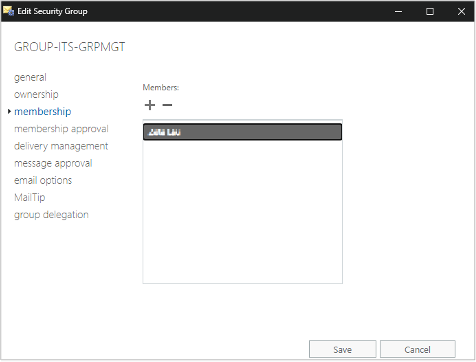Switch to email options section
476x362 pixels.
43,180
